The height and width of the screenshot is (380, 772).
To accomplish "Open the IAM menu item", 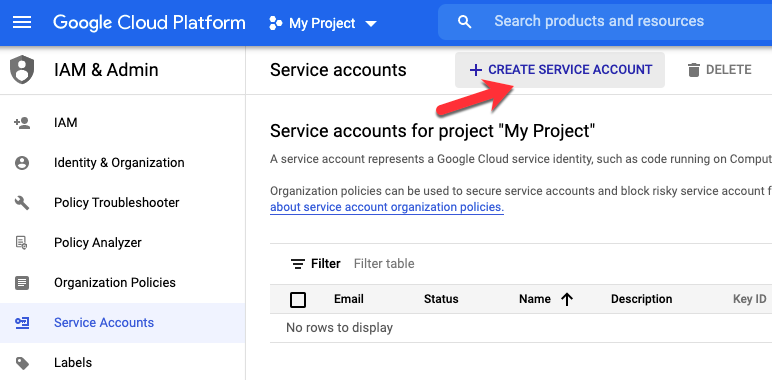I will 65,123.
